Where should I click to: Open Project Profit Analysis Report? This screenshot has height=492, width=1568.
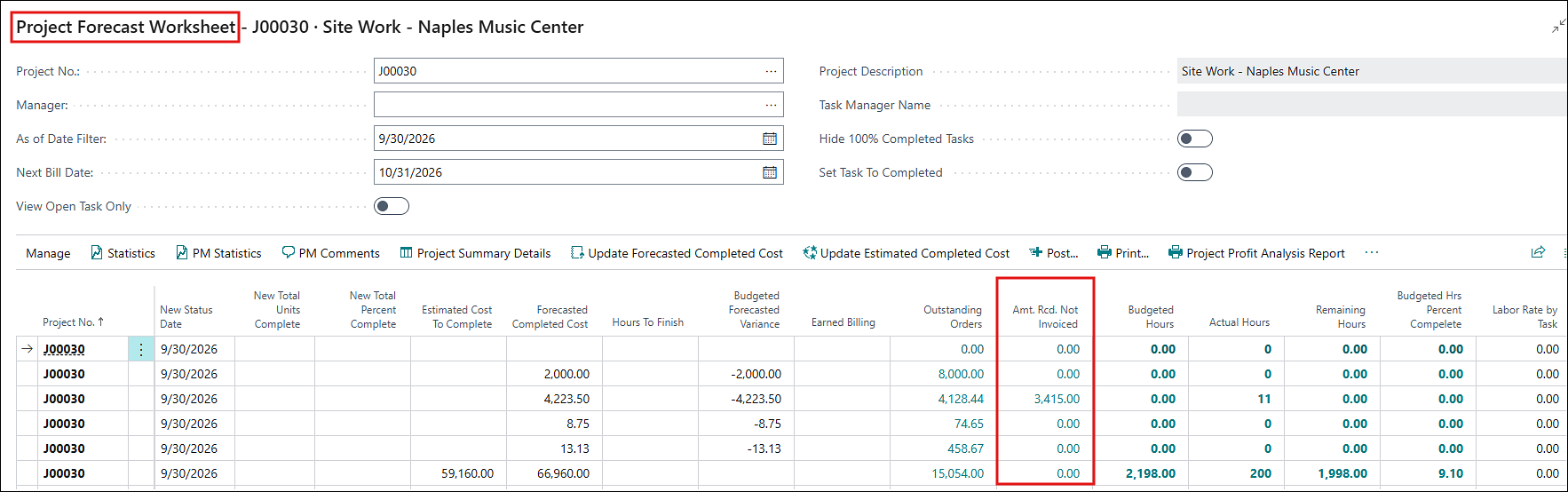coord(1256,253)
